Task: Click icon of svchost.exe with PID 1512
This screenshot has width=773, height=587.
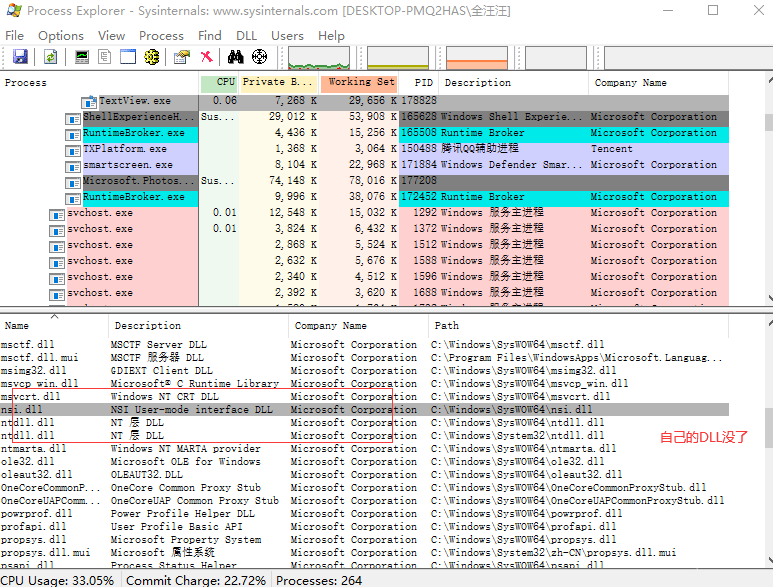Action: [57, 247]
